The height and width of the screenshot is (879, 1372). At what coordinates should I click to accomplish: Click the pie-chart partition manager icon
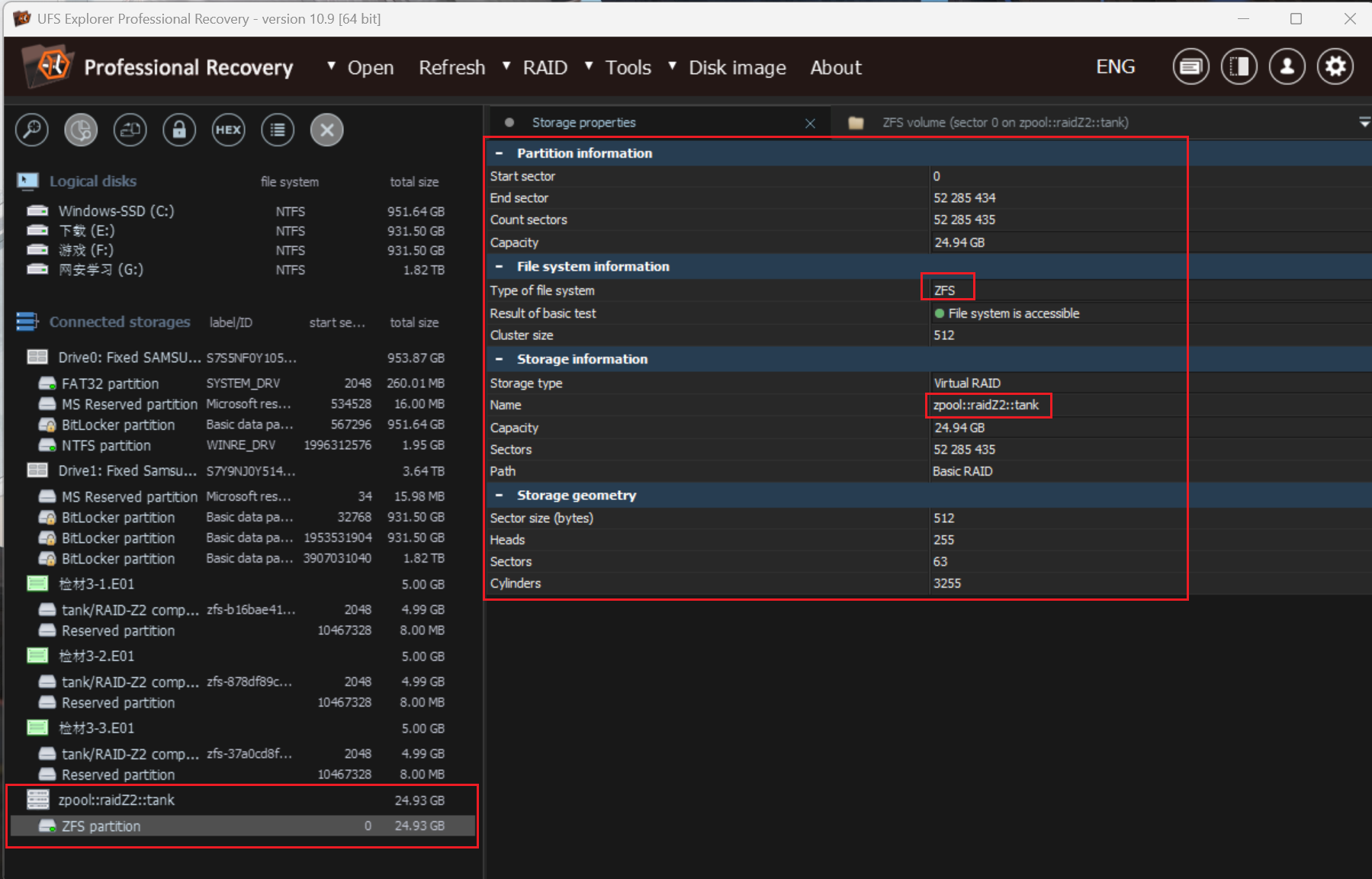point(81,130)
